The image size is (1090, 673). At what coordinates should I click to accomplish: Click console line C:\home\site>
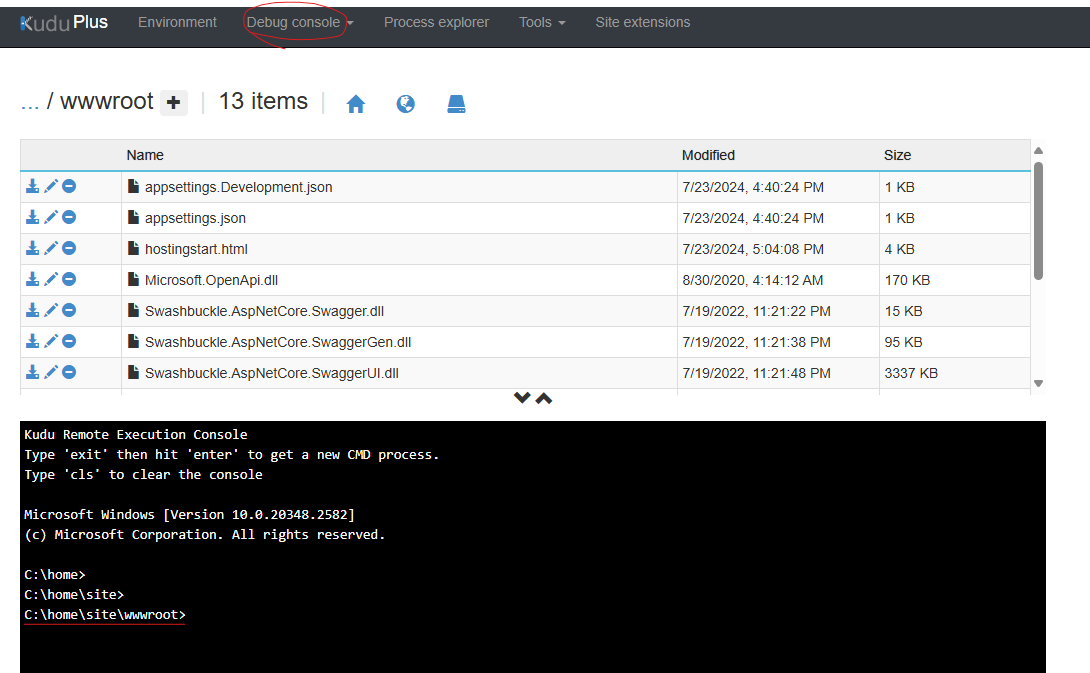point(74,594)
